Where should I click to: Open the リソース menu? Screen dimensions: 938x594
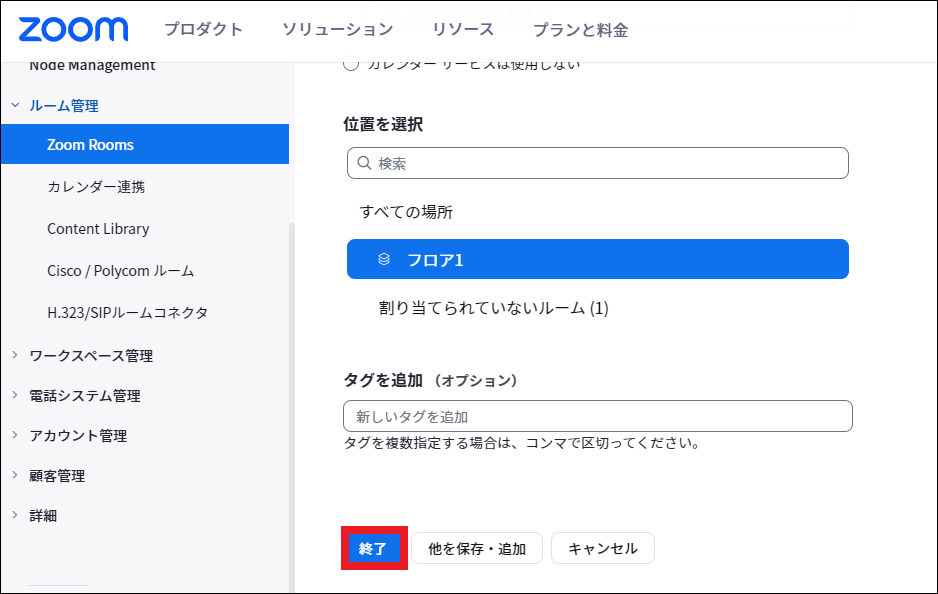463,29
